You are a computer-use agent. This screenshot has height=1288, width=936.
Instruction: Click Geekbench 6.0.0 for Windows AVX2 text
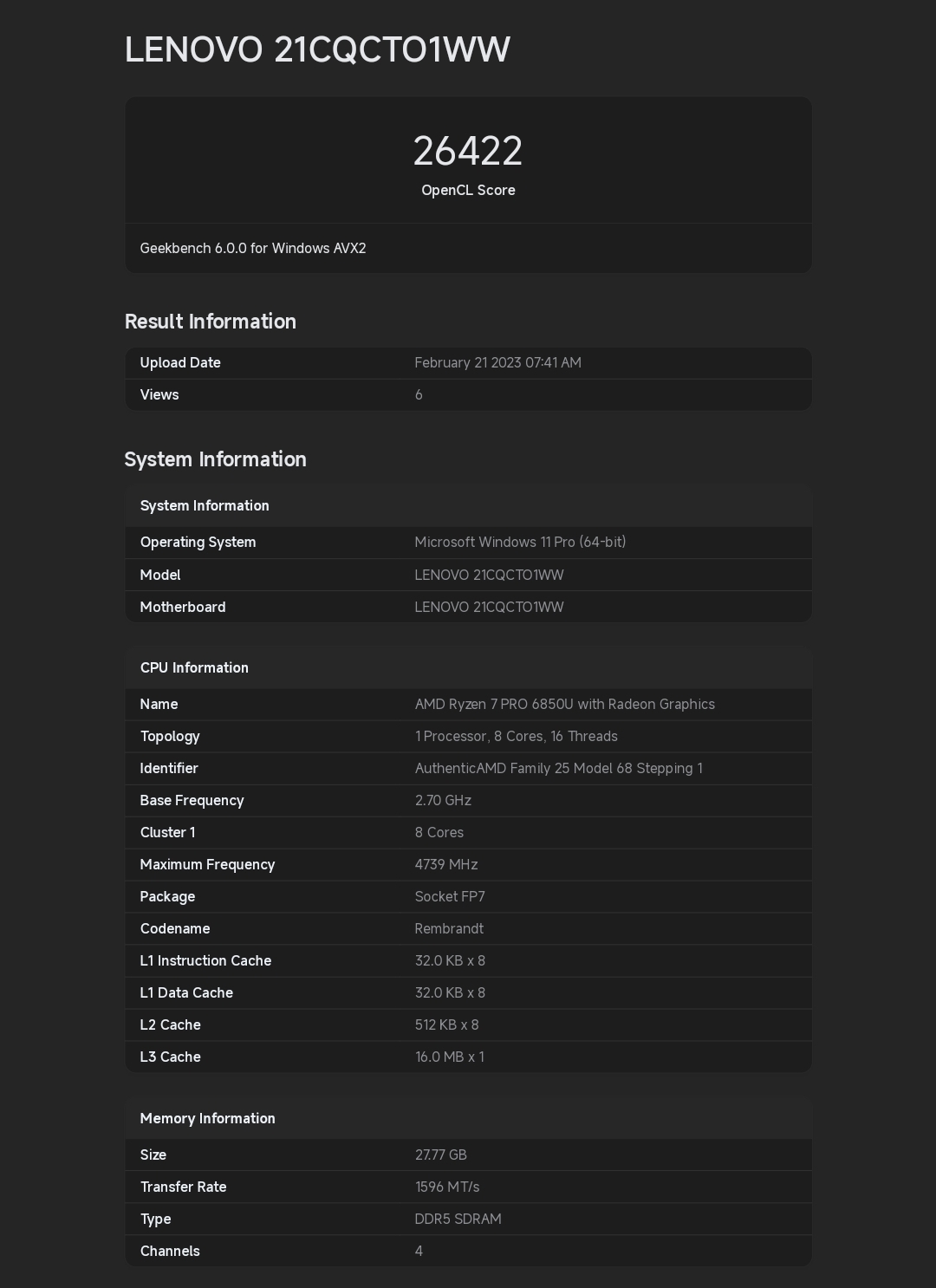coord(253,248)
